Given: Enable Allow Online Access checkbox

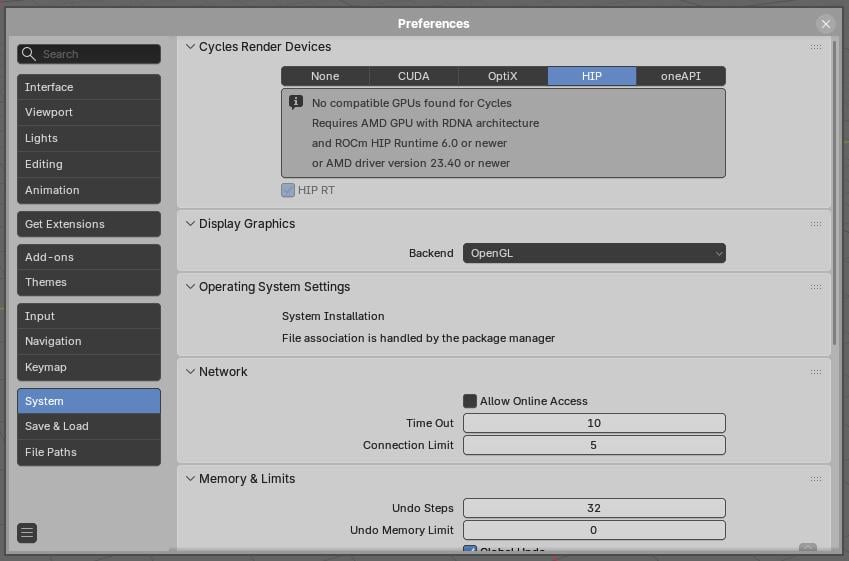Looking at the screenshot, I should pyautogui.click(x=470, y=401).
